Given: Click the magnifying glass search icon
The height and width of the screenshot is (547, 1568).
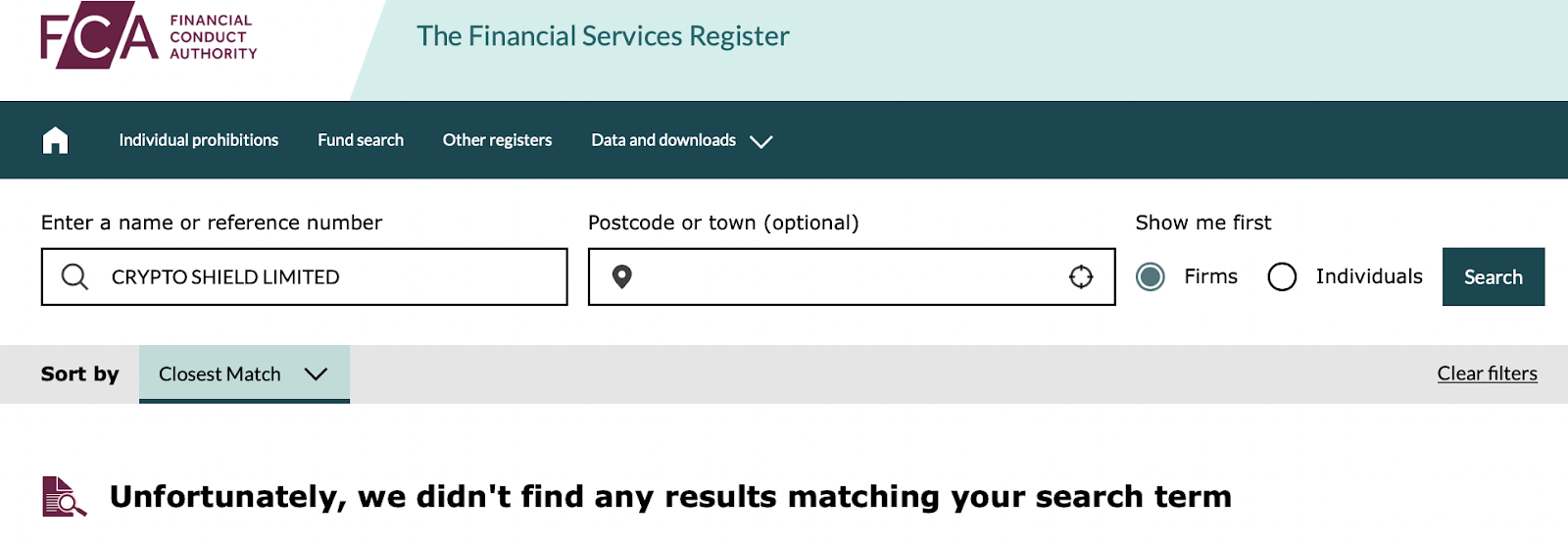Looking at the screenshot, I should click(x=74, y=277).
